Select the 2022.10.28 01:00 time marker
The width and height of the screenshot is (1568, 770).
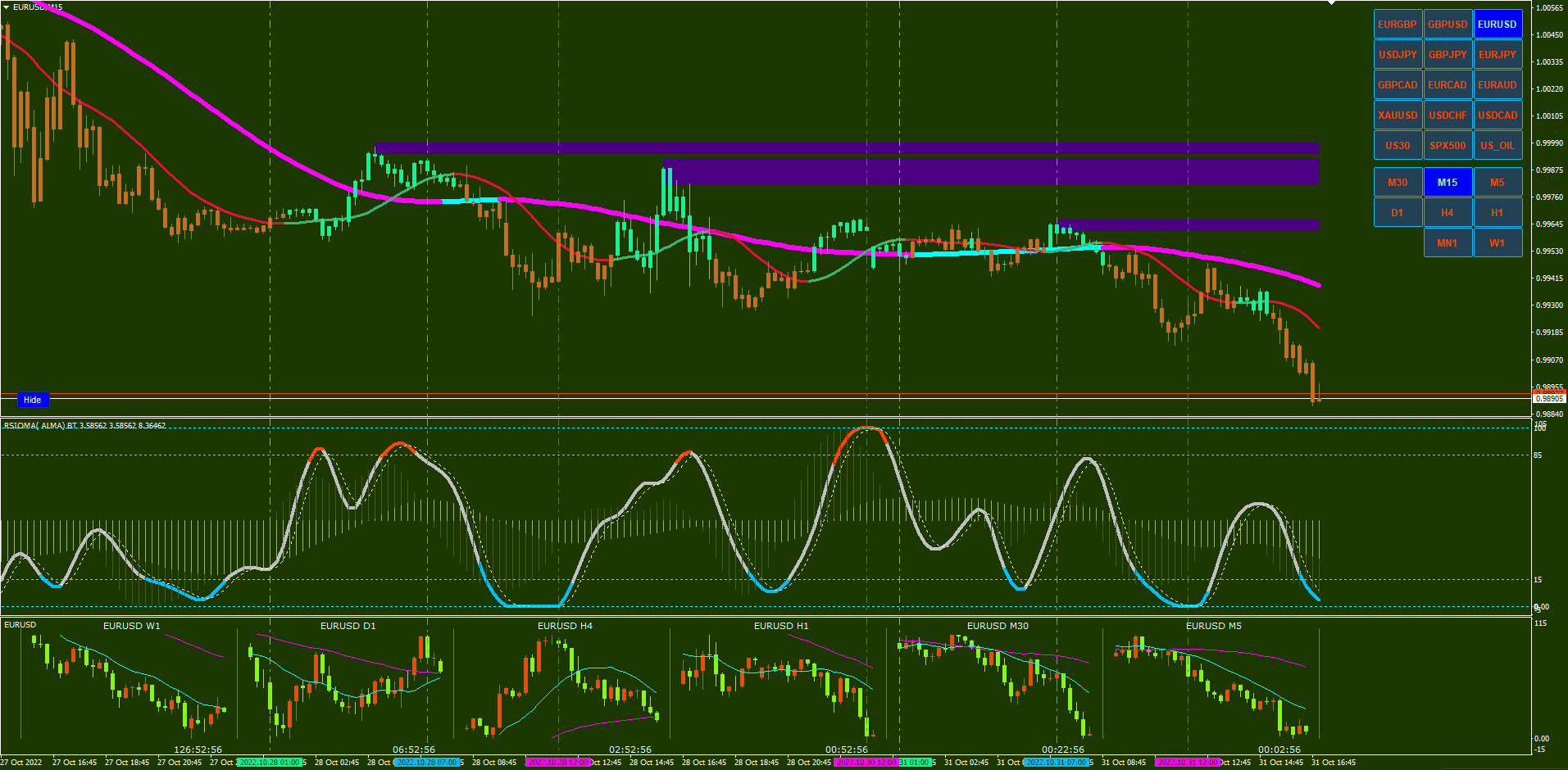coord(270,763)
